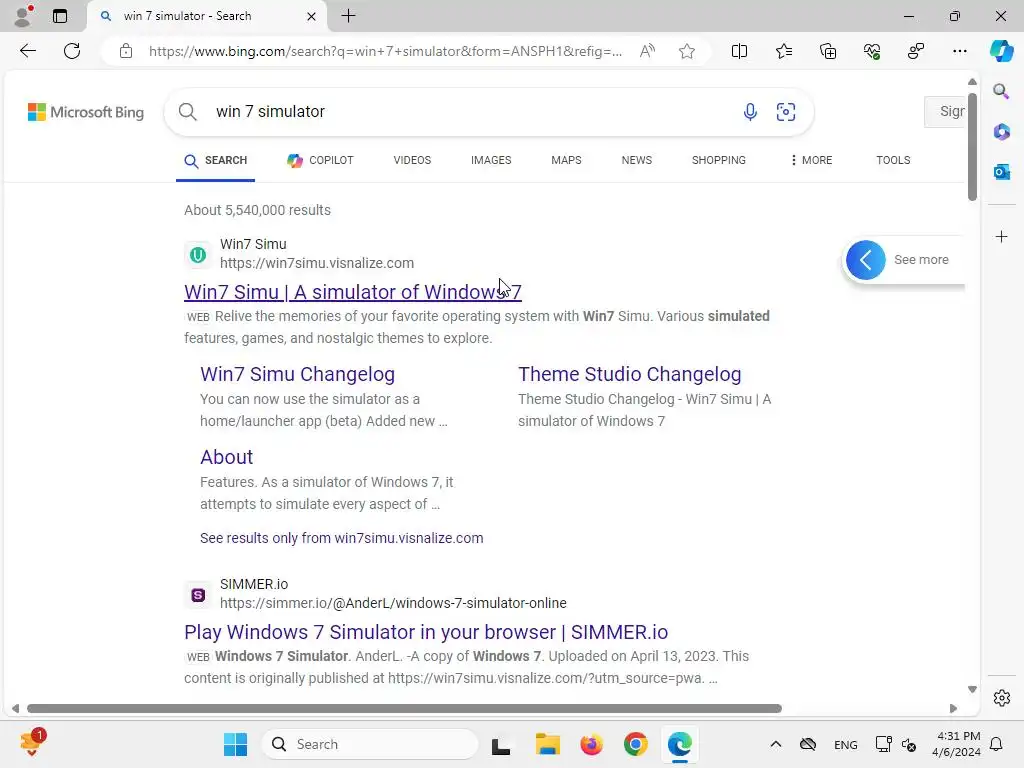Open the Collections panel

tap(828, 51)
